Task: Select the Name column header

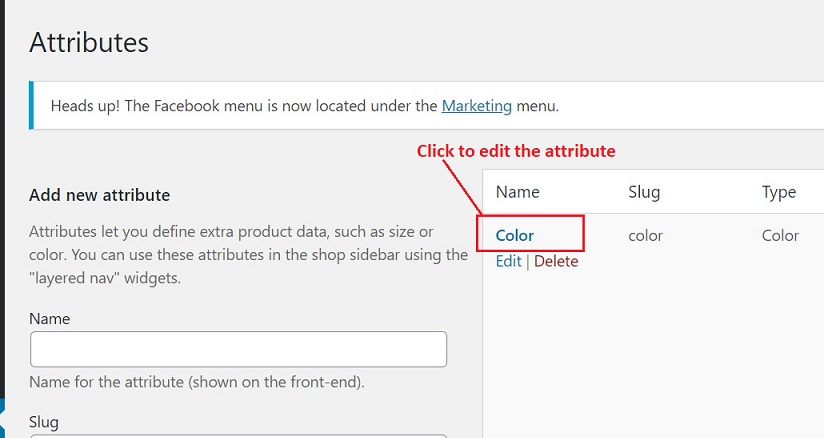Action: coord(517,192)
